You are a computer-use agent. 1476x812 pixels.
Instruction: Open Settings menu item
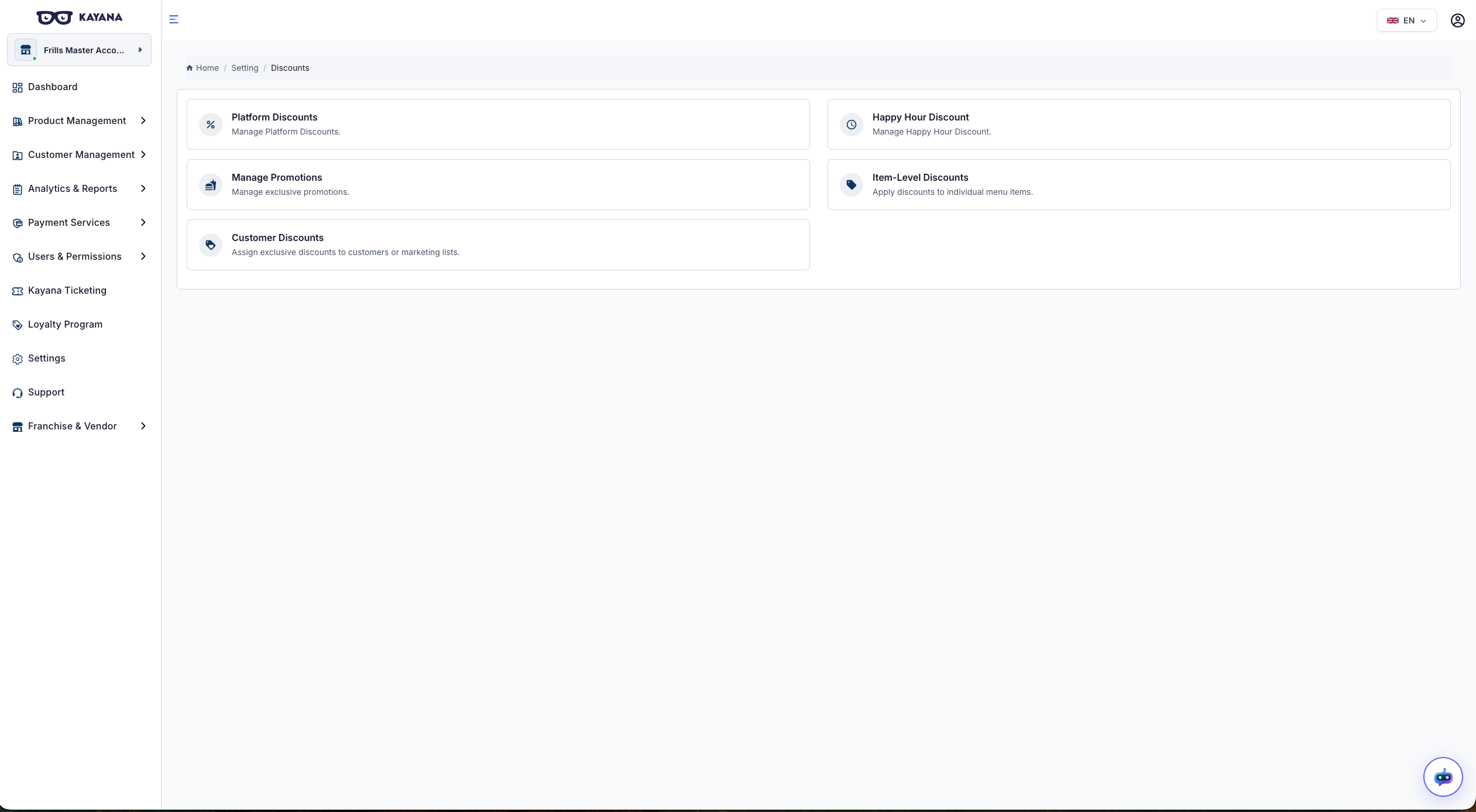[x=47, y=358]
